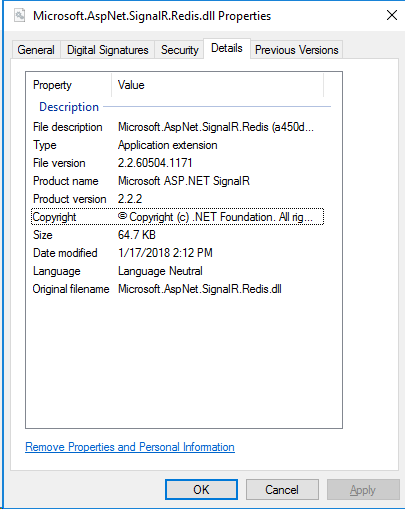Select the Language property label
Image resolution: width=405 pixels, height=509 pixels.
57,271
